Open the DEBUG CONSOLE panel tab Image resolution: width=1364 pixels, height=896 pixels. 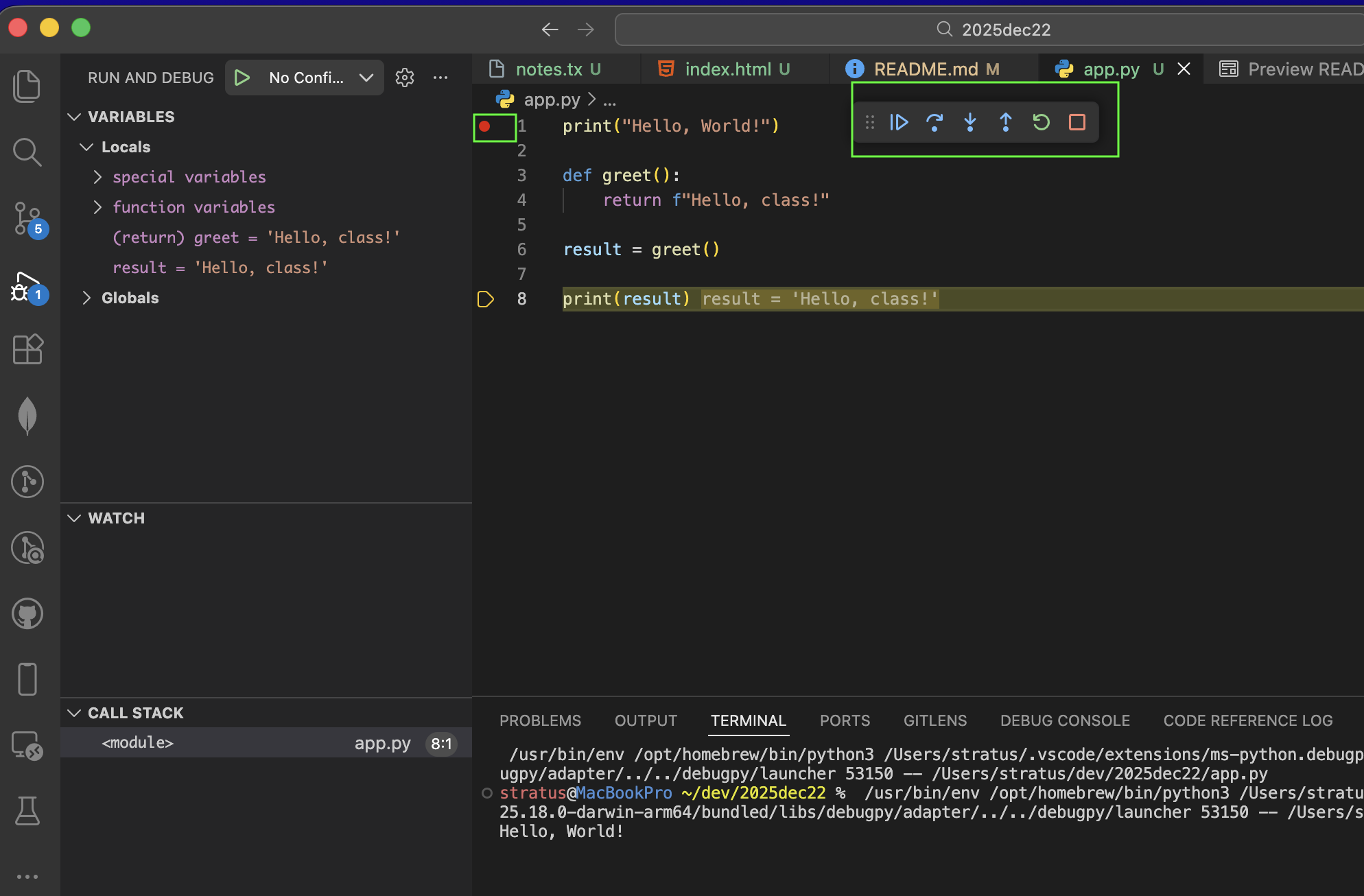click(1065, 721)
